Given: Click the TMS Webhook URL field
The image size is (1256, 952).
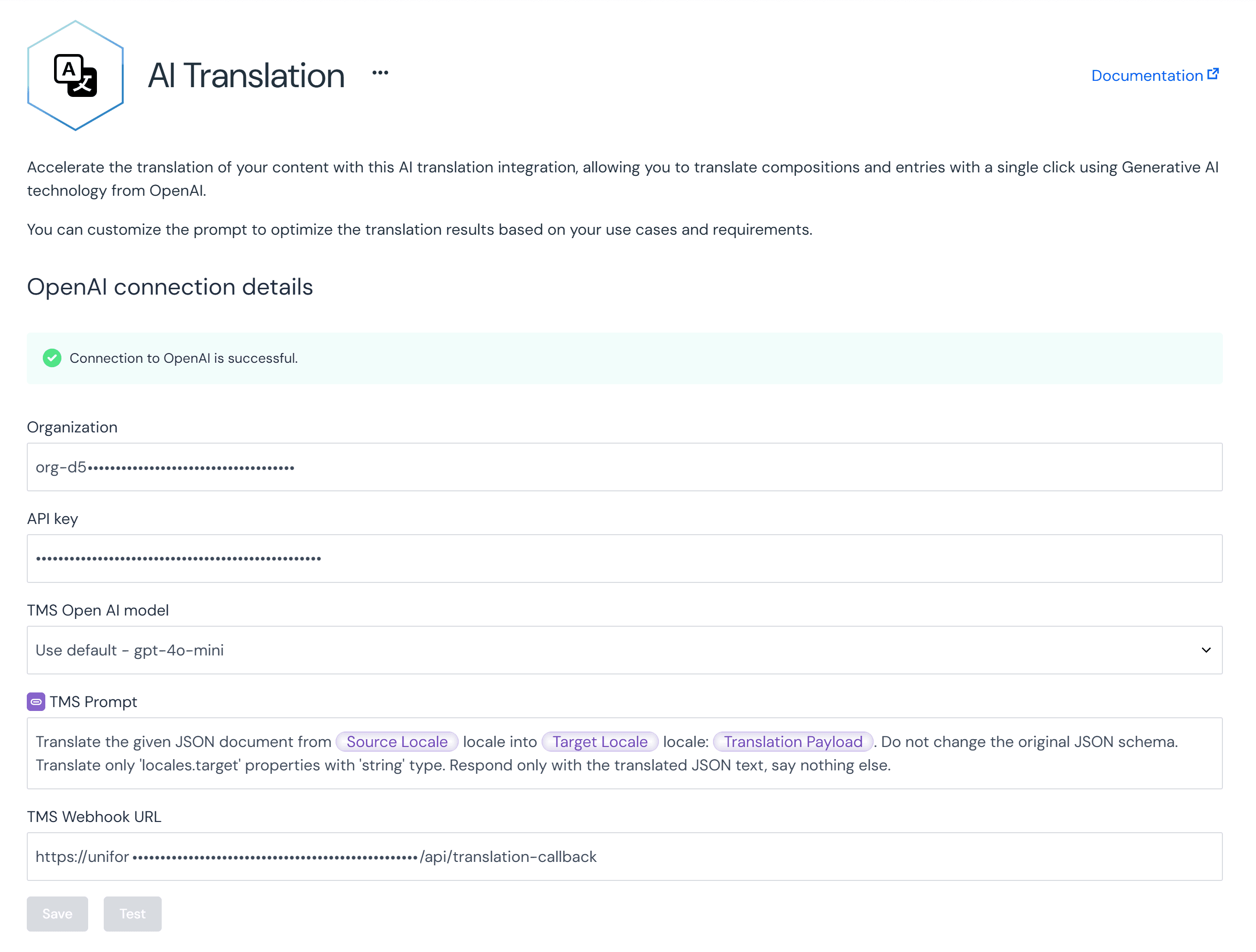Looking at the screenshot, I should [x=625, y=857].
